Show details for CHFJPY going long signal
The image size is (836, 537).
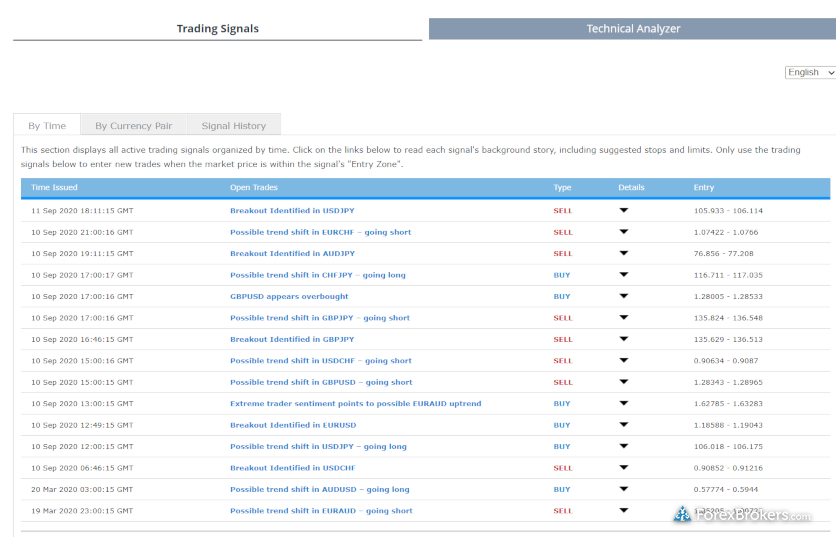(623, 275)
